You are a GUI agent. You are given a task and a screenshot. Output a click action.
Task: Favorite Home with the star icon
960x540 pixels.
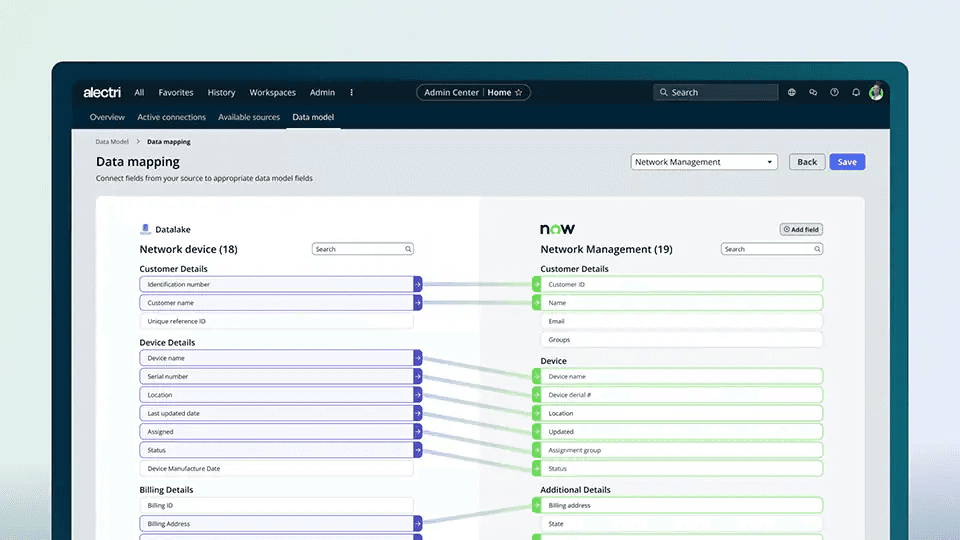click(519, 92)
